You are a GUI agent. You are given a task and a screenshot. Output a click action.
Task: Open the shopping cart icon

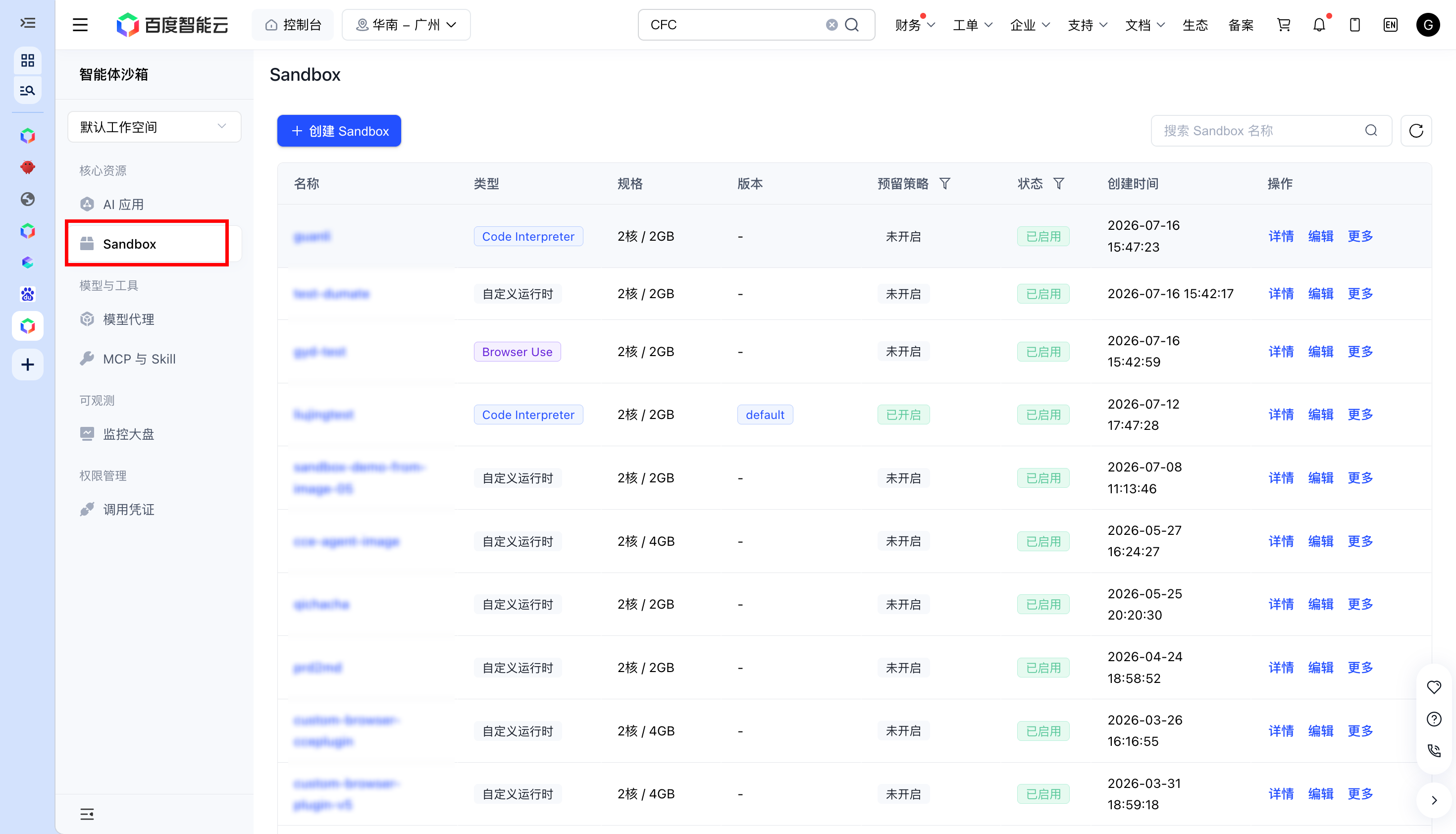tap(1284, 25)
